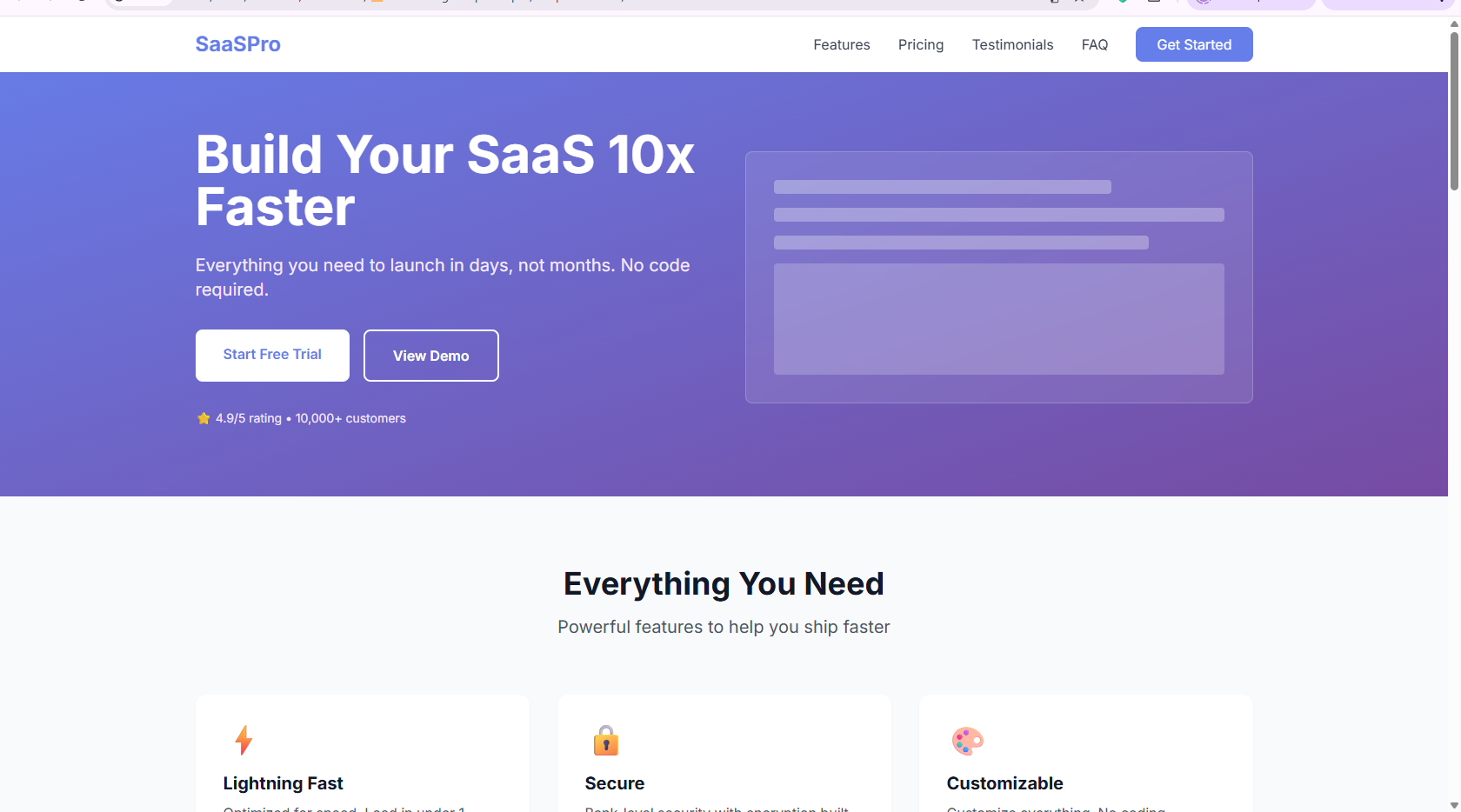Click the purple profile avatar in the toolbar
Screen dimensions: 1461x812
pos(1204,3)
